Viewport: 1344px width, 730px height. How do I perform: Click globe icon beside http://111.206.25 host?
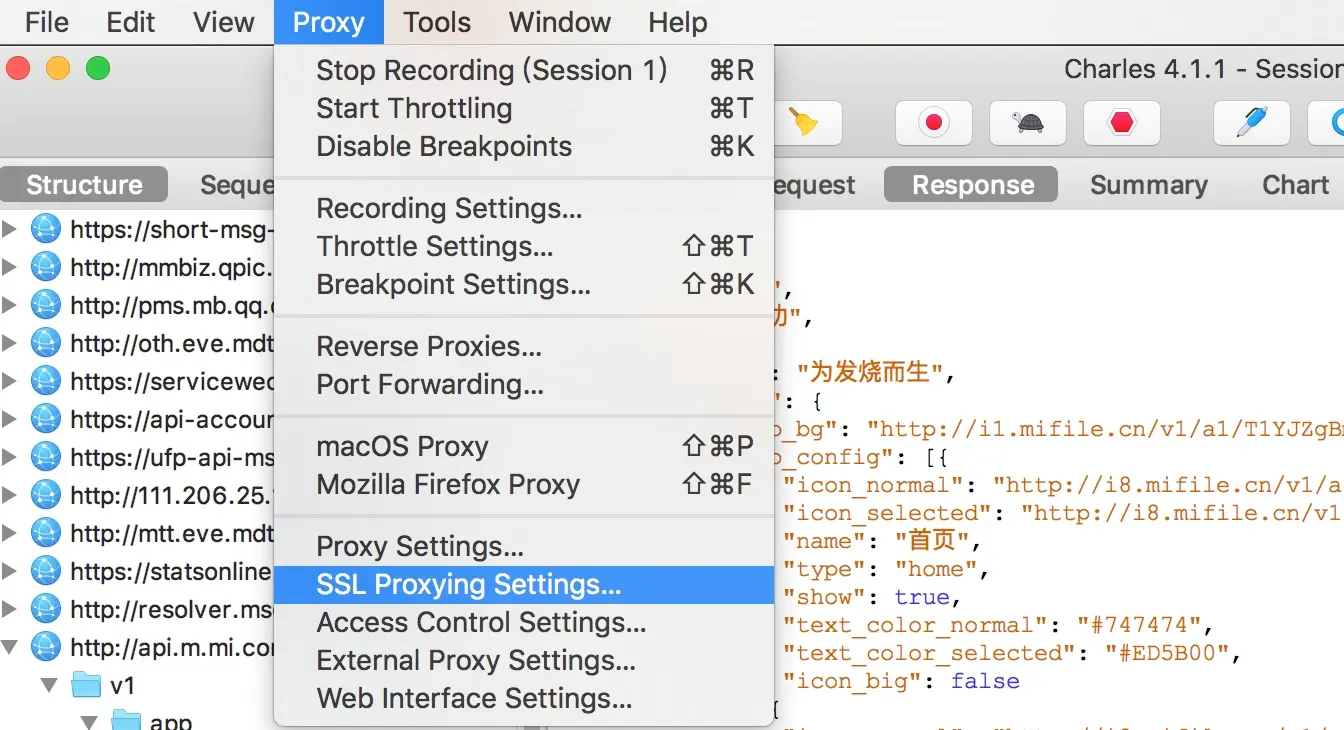pyautogui.click(x=46, y=495)
